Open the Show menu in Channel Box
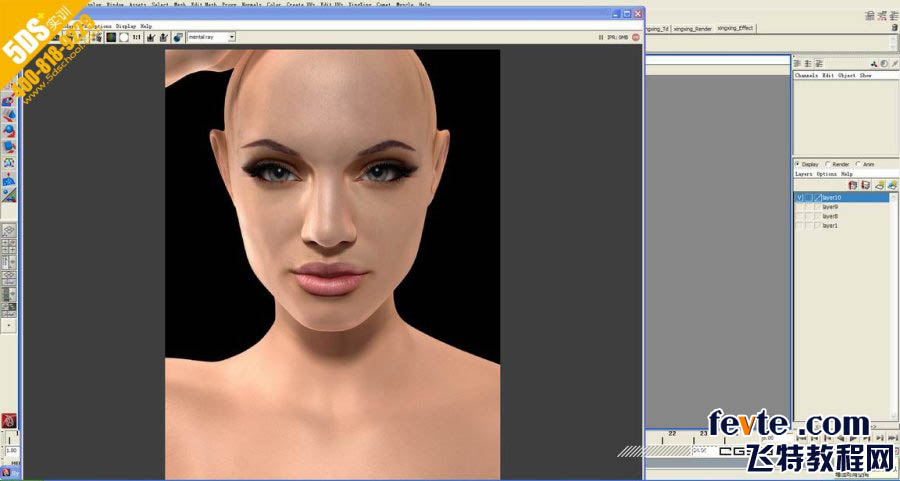The image size is (900, 481). pyautogui.click(x=865, y=75)
